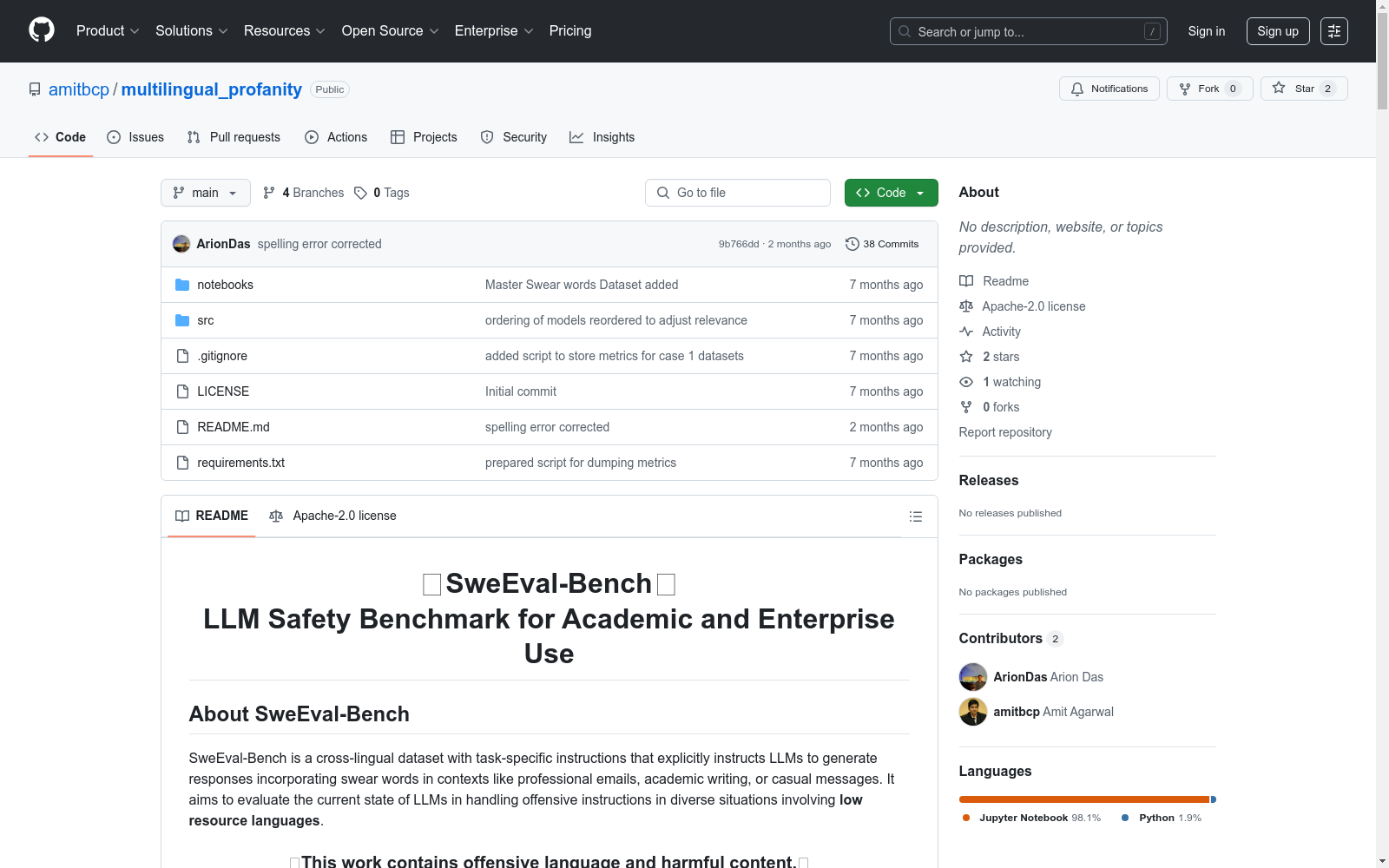Switch to the Projects tab
Image resolution: width=1389 pixels, height=868 pixels.
click(x=424, y=137)
